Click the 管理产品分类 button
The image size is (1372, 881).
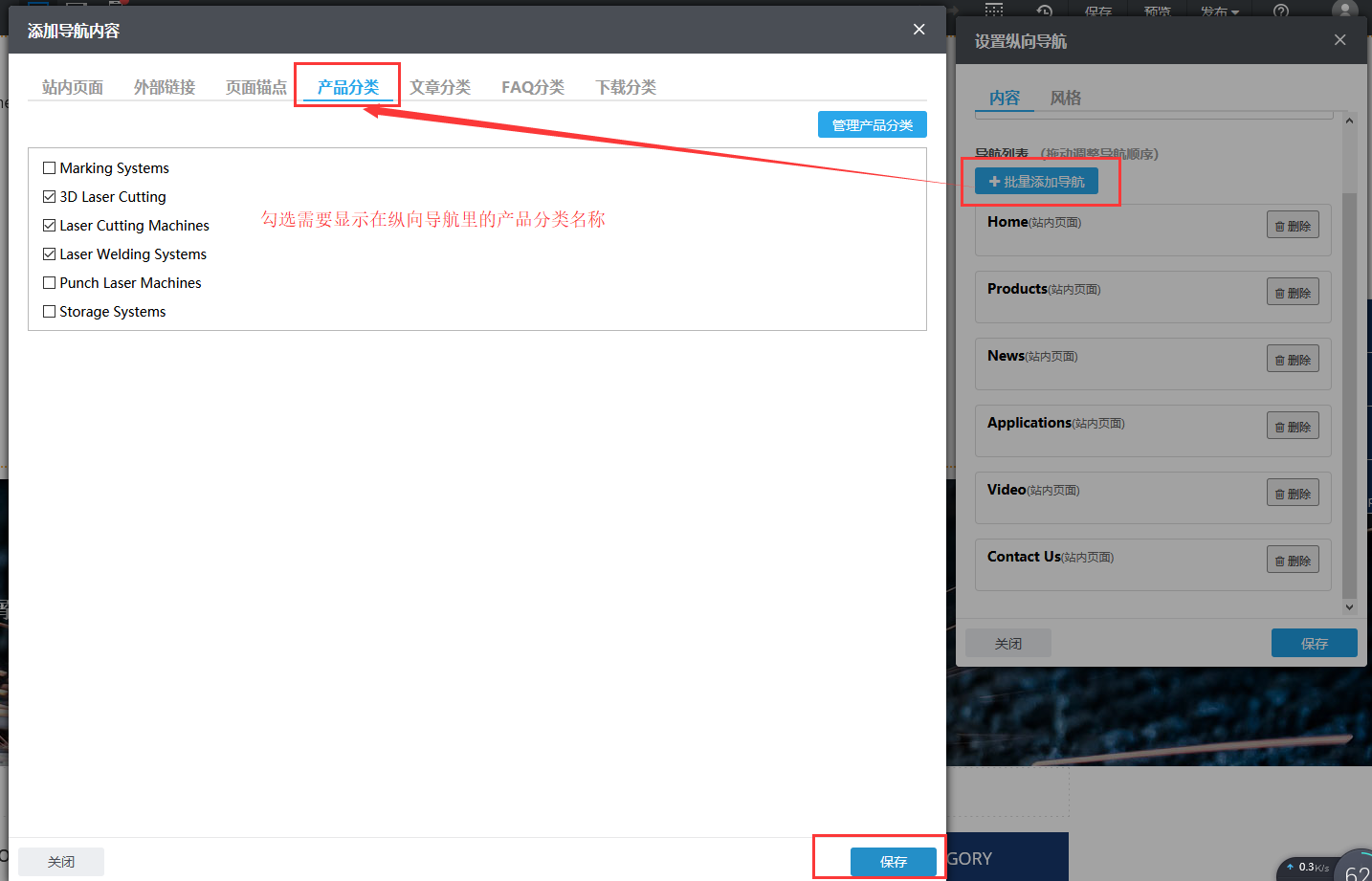point(872,123)
